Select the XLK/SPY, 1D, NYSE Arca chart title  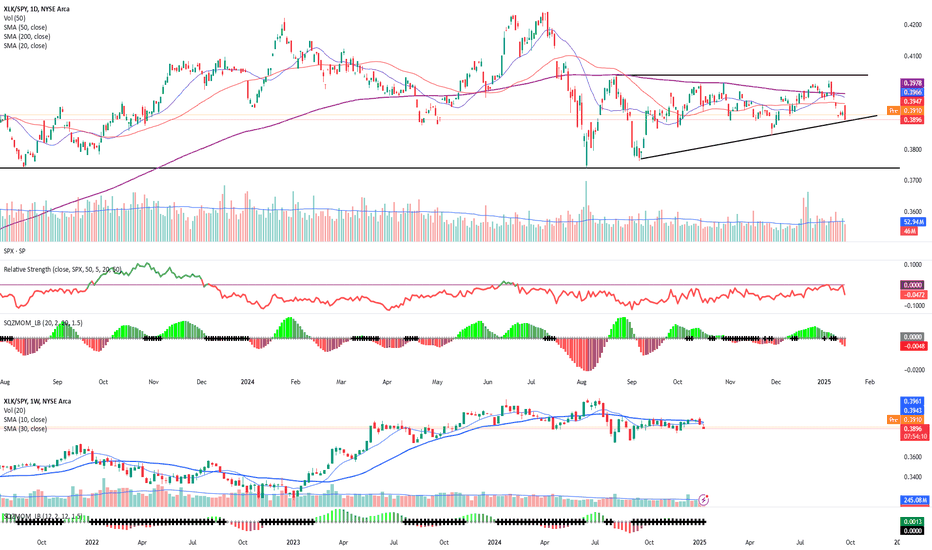[36, 9]
